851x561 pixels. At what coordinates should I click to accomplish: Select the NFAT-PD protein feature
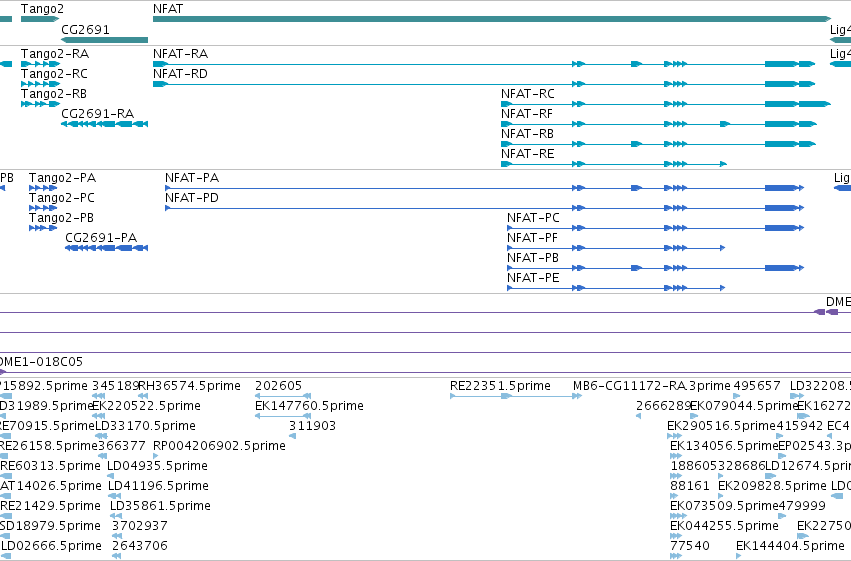pos(484,208)
